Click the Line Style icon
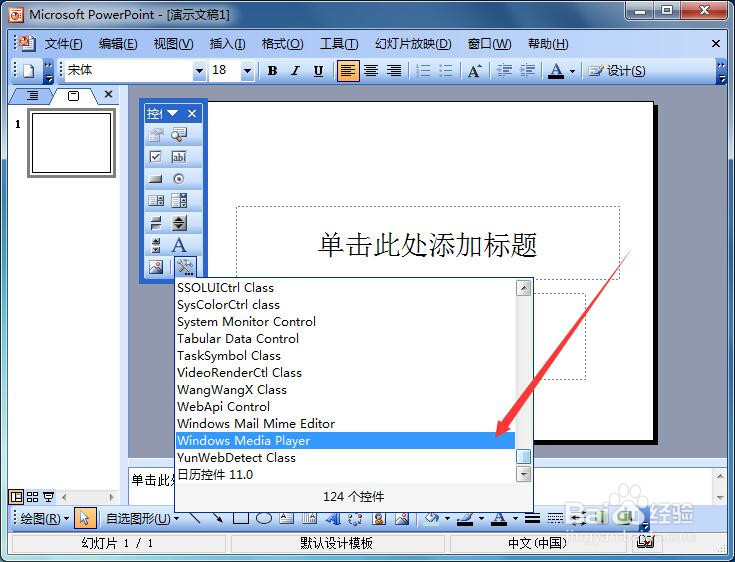This screenshot has height=562, width=735. point(532,518)
